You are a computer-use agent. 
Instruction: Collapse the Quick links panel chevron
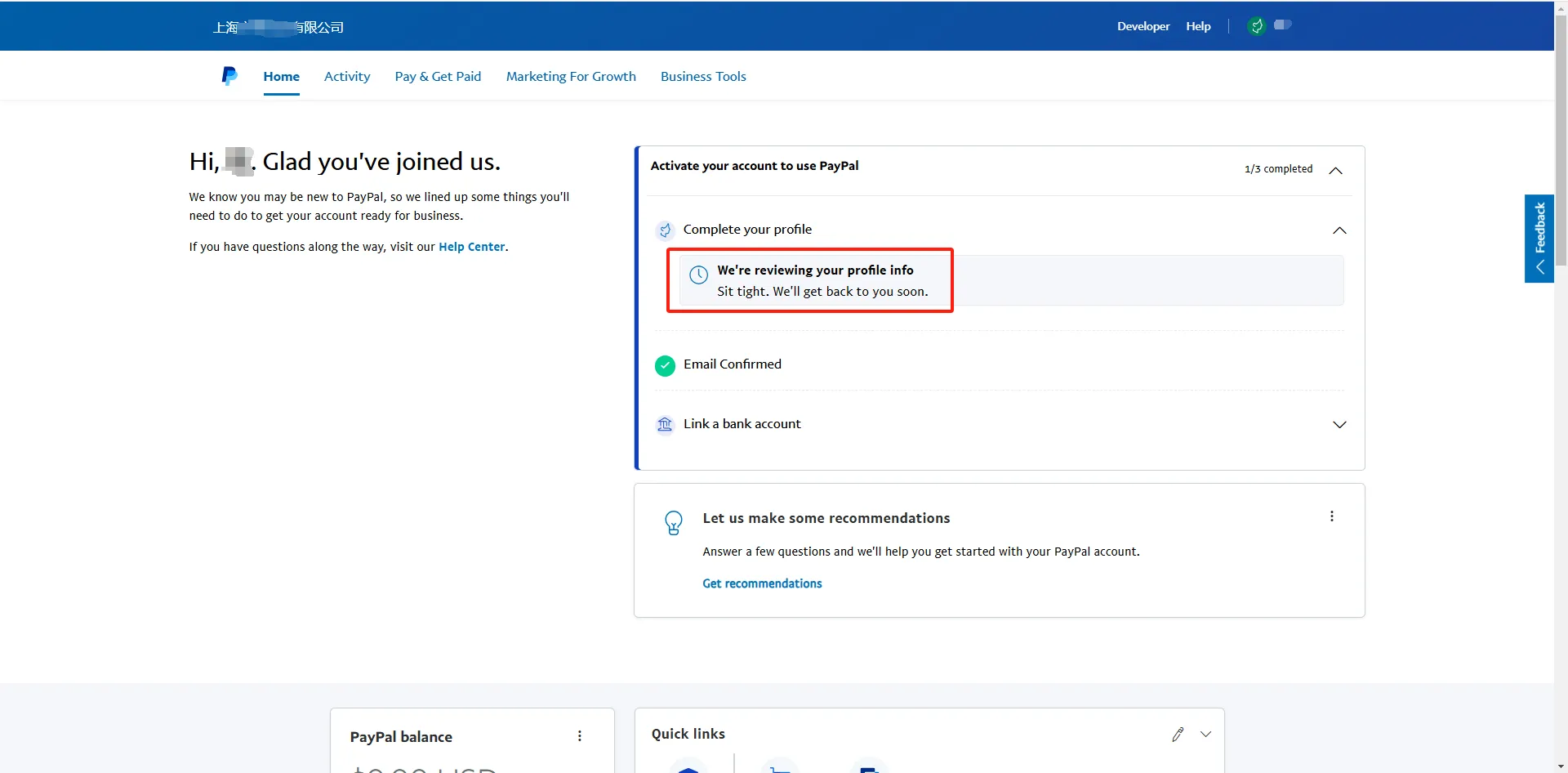pos(1205,735)
